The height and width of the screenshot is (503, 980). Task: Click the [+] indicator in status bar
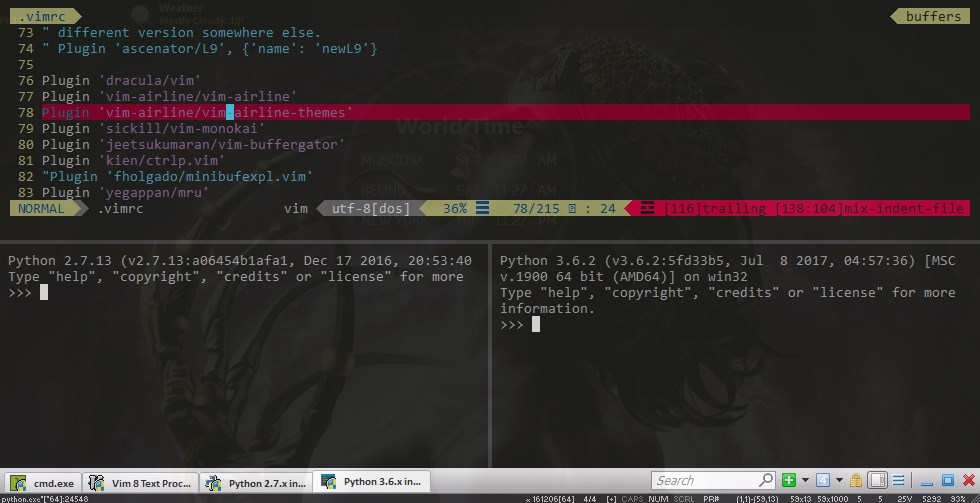click(611, 499)
